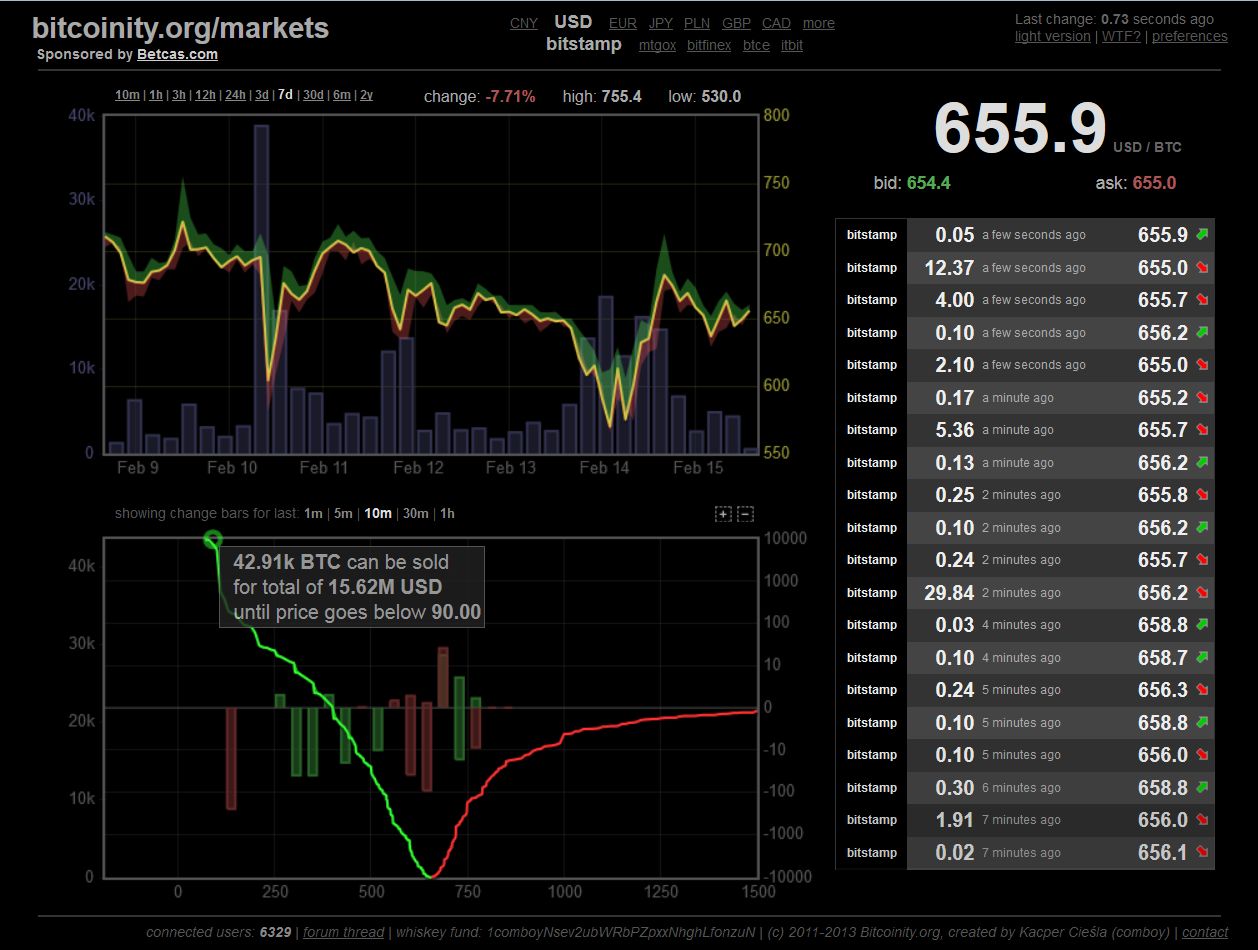Click the green arrow next to 0.30 trade
This screenshot has height=950, width=1258.
pyautogui.click(x=1201, y=788)
